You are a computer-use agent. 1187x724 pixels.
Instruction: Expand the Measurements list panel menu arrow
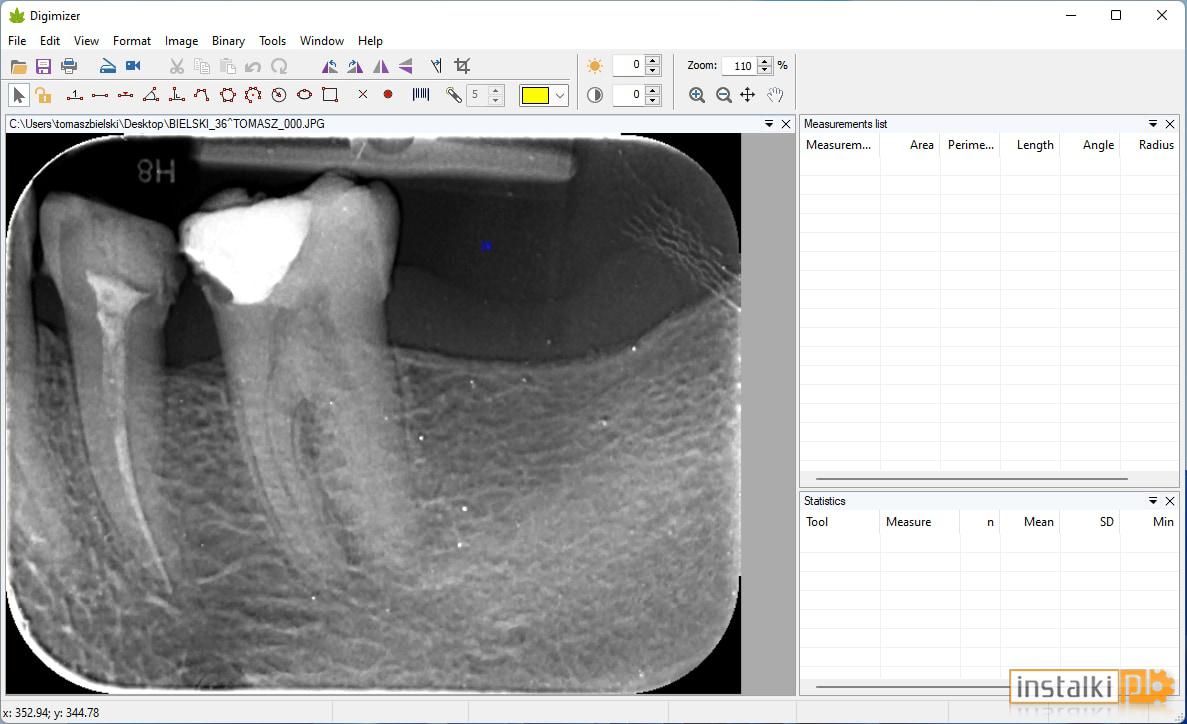(1152, 123)
